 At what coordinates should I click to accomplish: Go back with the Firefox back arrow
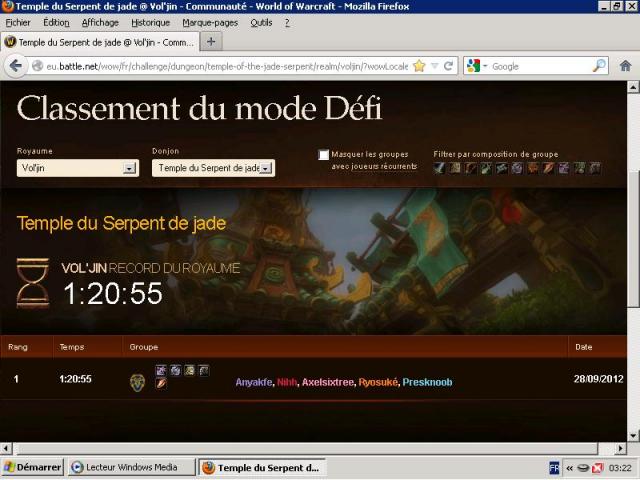16,66
